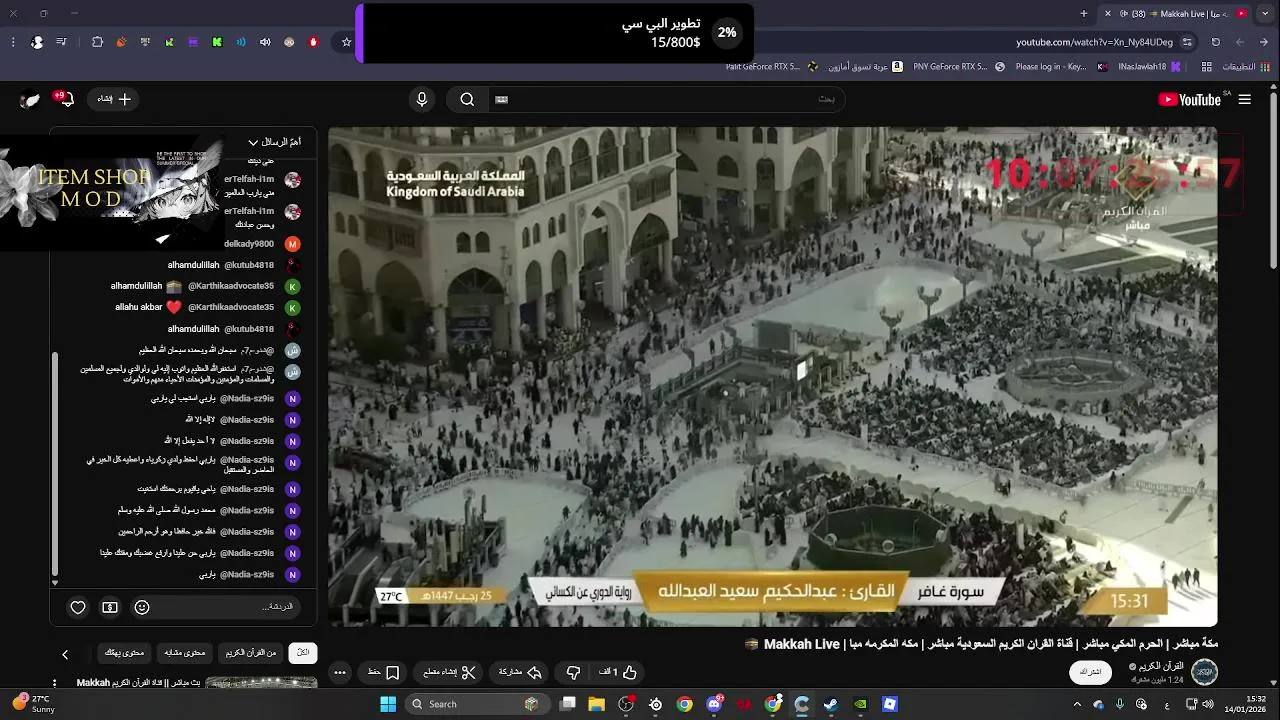Image resolution: width=1280 pixels, height=720 pixels.
Task: Open File Explorer from taskbar
Action: (x=597, y=704)
